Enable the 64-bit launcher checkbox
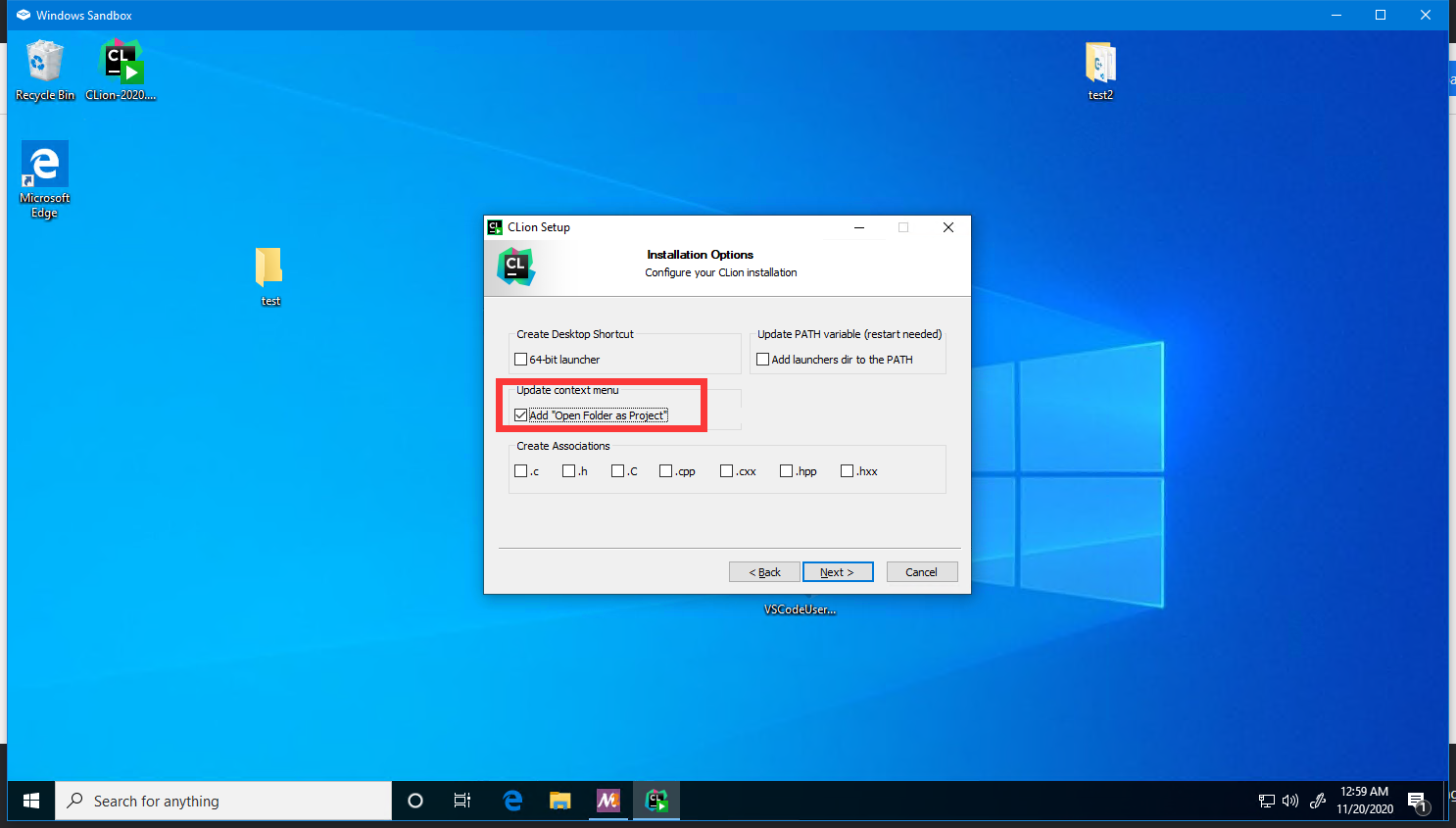This screenshot has height=828, width=1456. coord(521,360)
